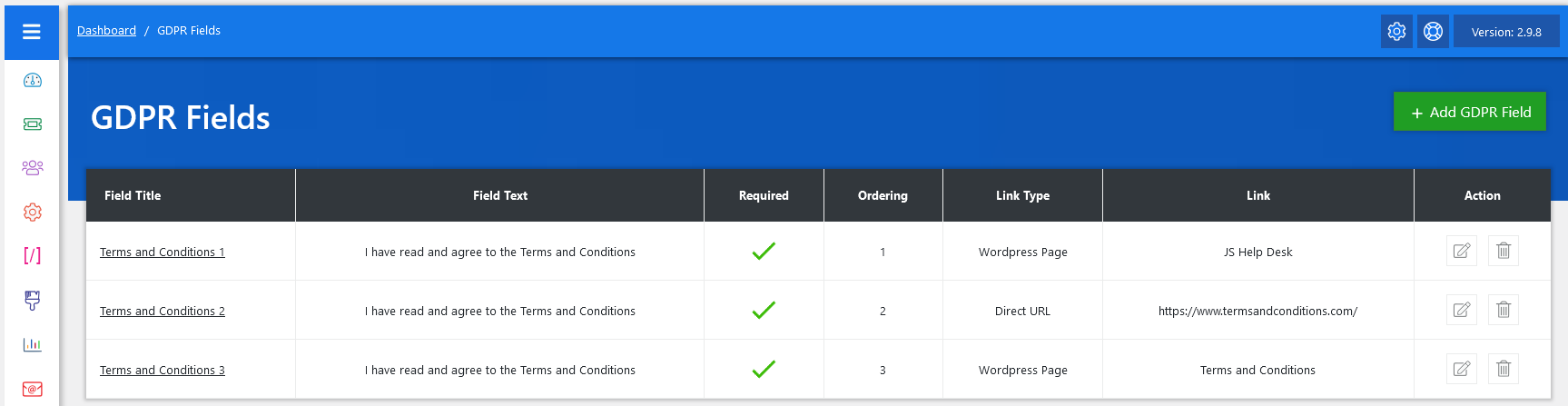Open the orange gear icon in sidebar
This screenshot has width=1568, height=406.
(33, 212)
